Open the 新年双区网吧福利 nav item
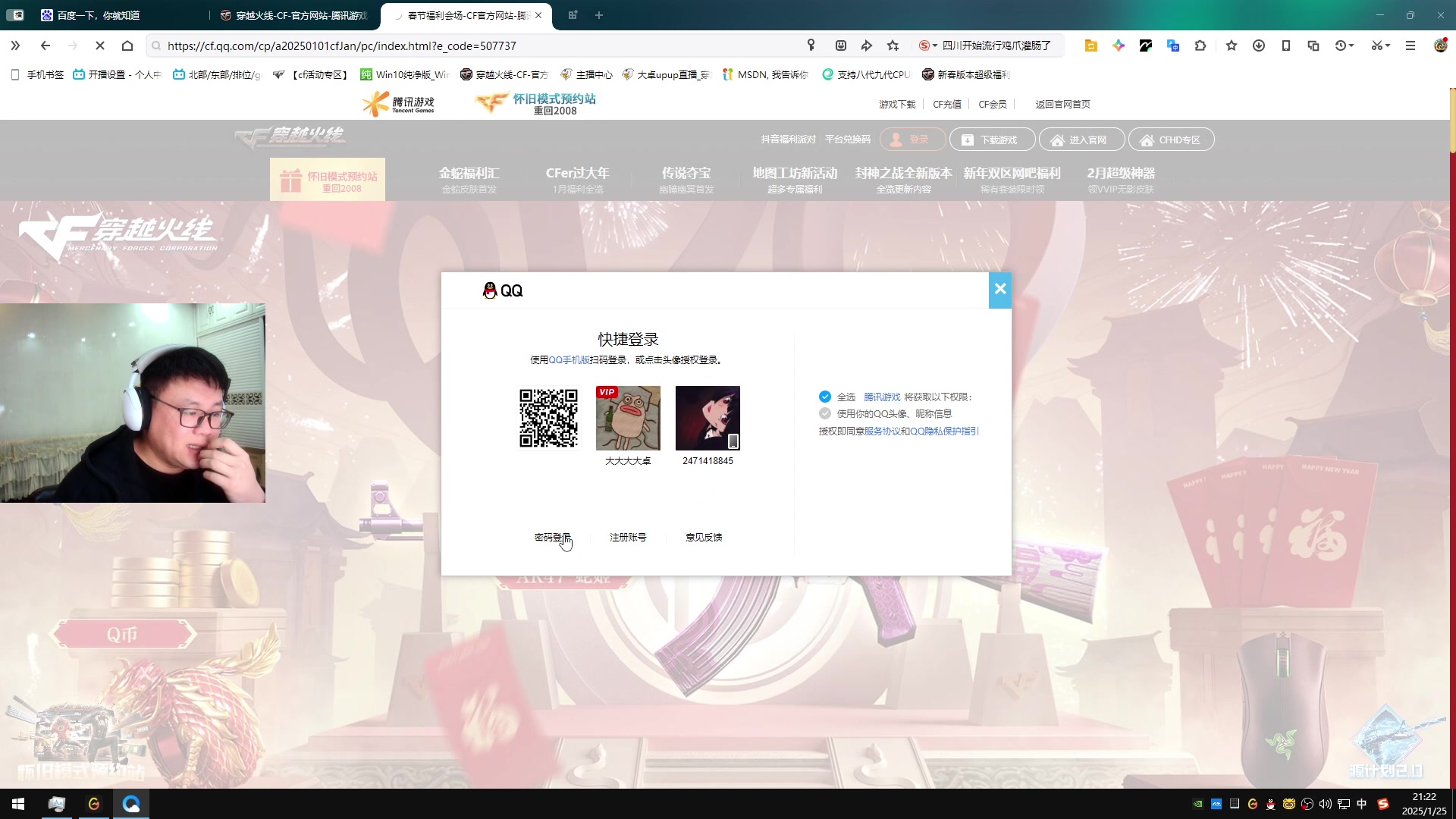1456x819 pixels. pos(1012,180)
